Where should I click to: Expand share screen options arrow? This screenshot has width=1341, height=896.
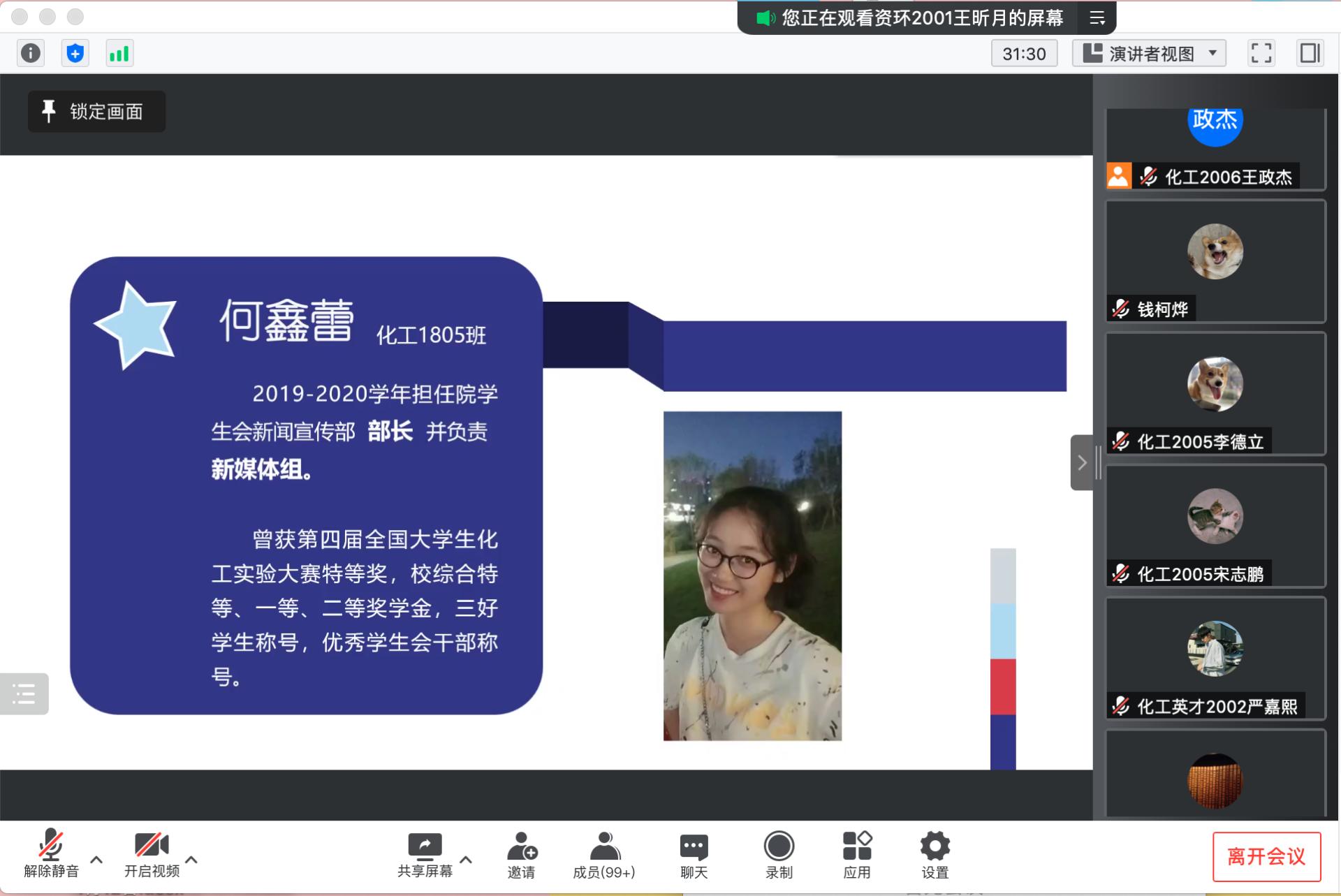click(x=466, y=859)
